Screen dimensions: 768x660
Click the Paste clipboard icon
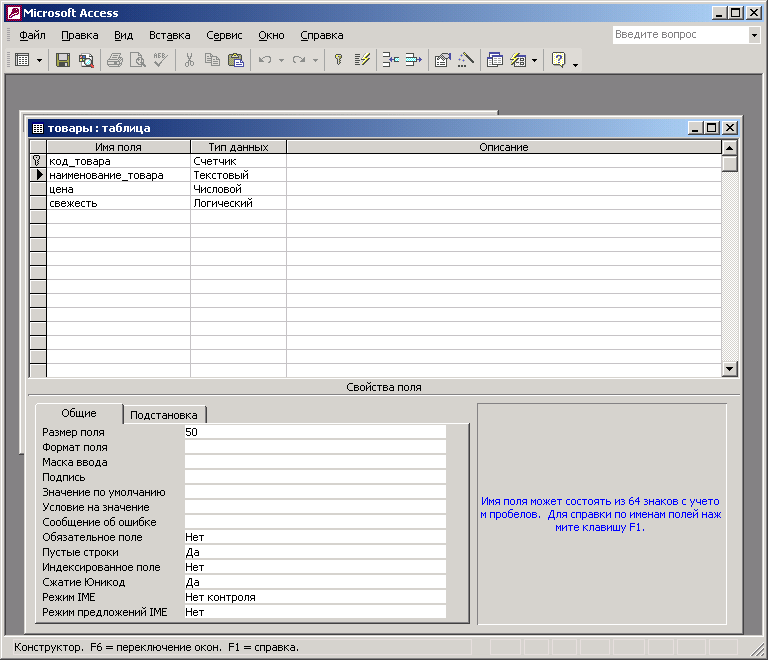click(236, 60)
